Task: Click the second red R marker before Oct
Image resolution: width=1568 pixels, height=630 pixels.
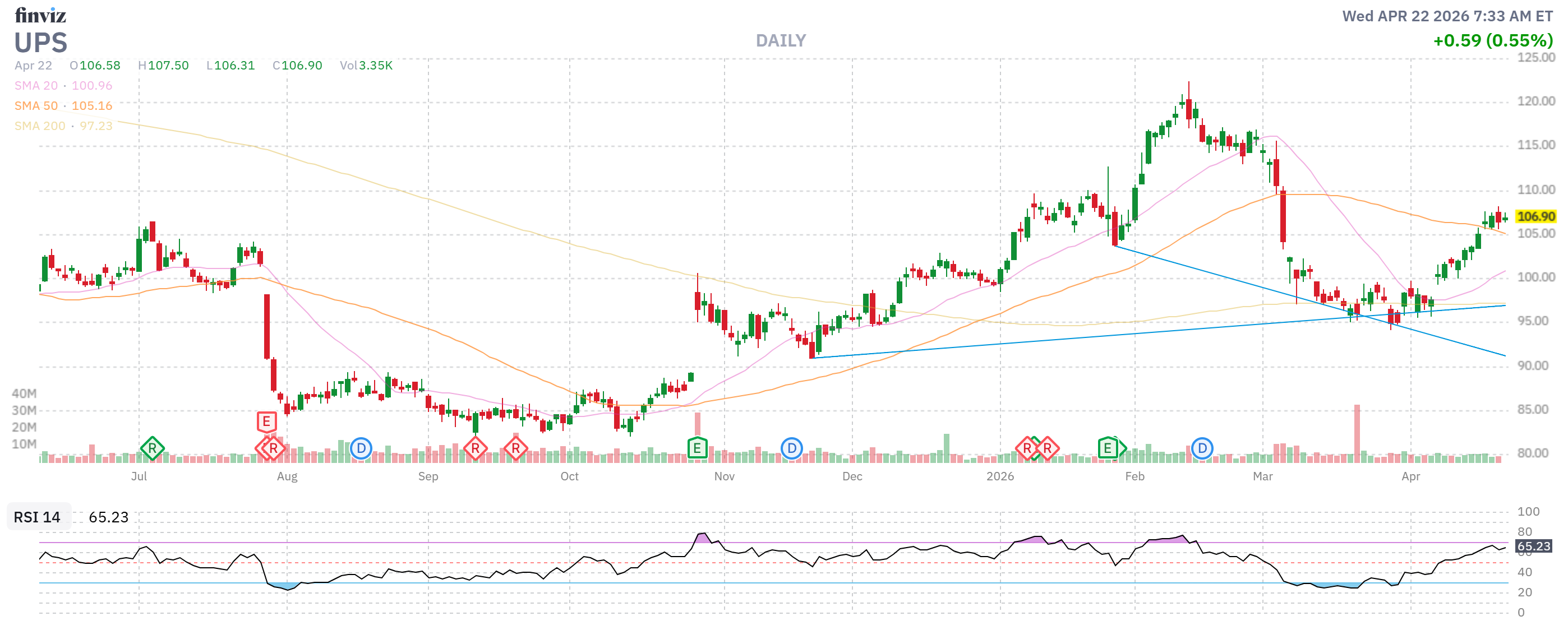Action: tap(515, 449)
